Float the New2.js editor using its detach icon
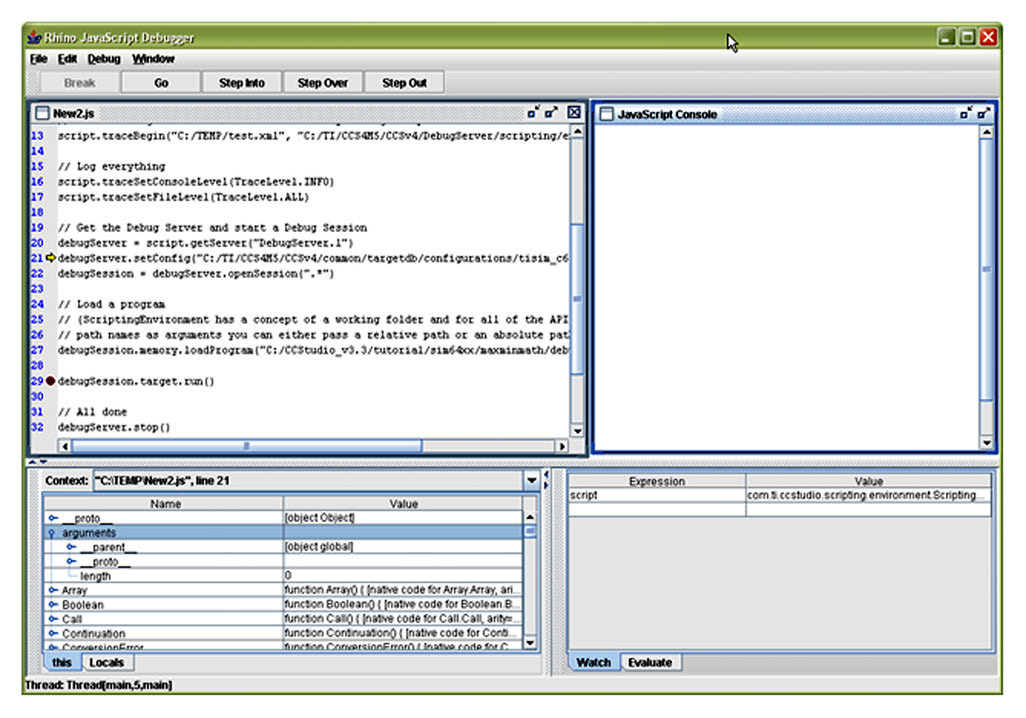Viewport: 1026px width, 718px height. (x=531, y=113)
